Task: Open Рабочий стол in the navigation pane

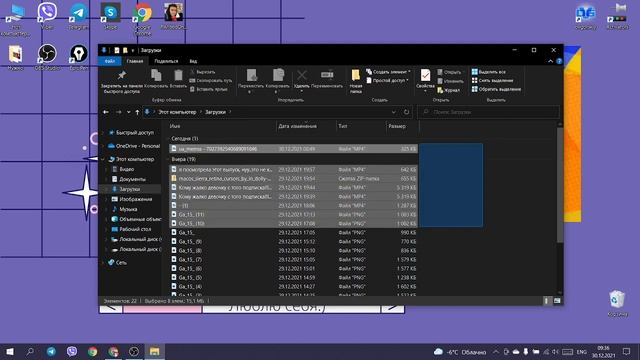Action: point(135,229)
